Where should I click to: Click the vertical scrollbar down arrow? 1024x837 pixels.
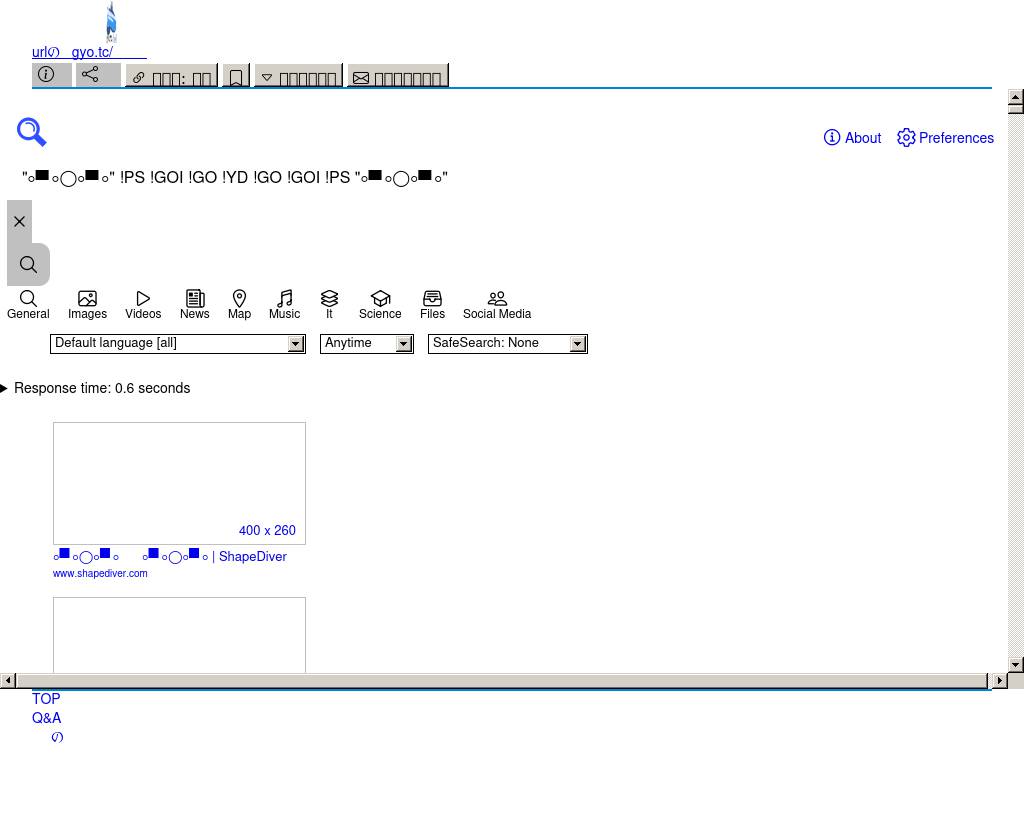click(1015, 664)
